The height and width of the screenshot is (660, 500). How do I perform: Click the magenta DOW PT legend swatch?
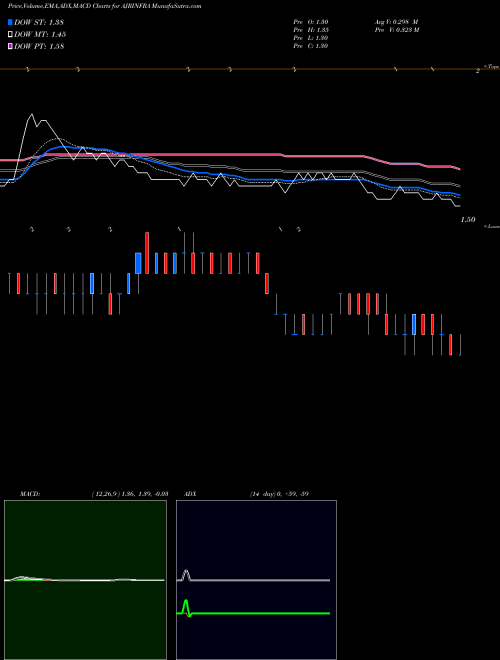click(x=11, y=46)
